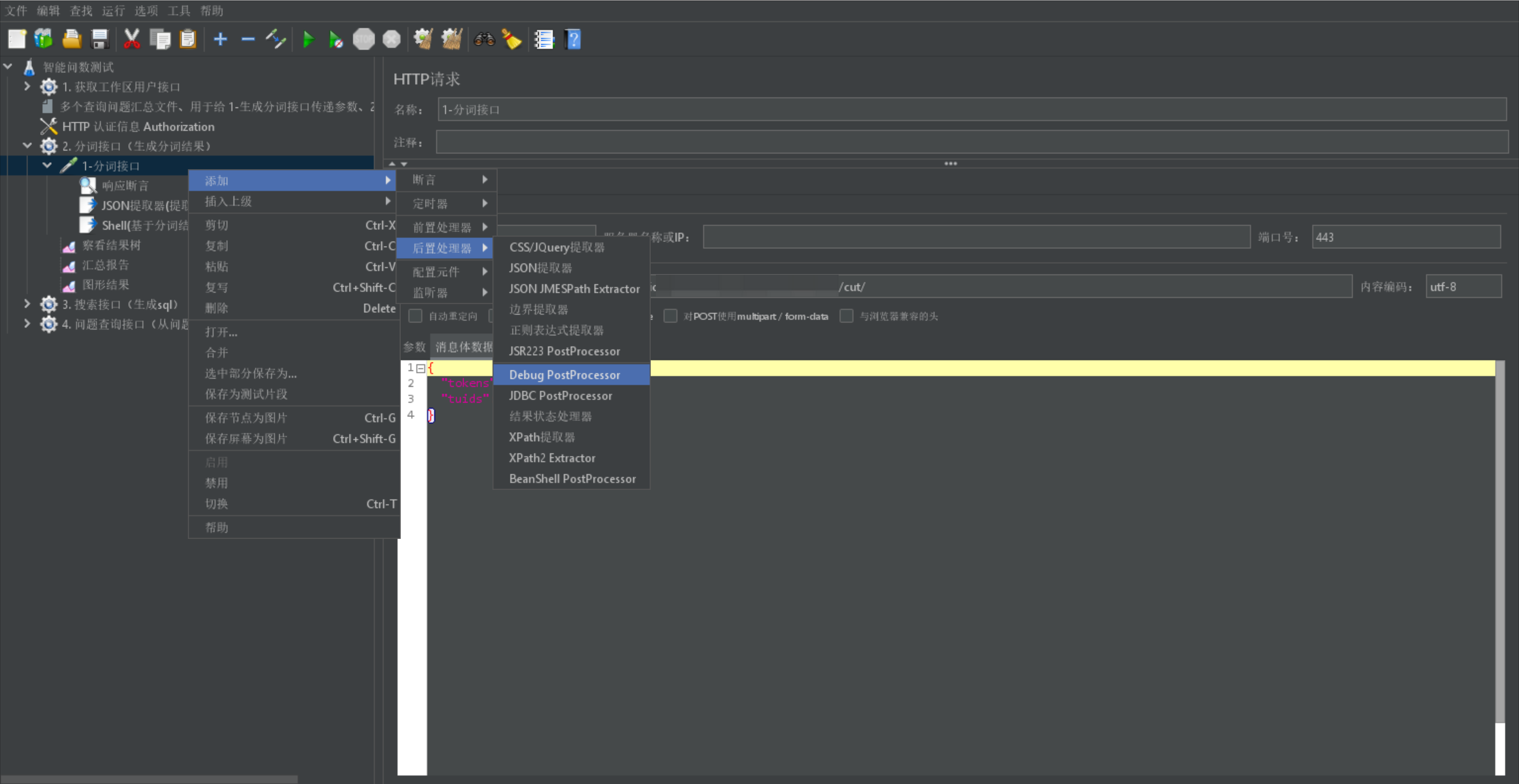Click the 端口号 field showing 443

(x=1406, y=237)
